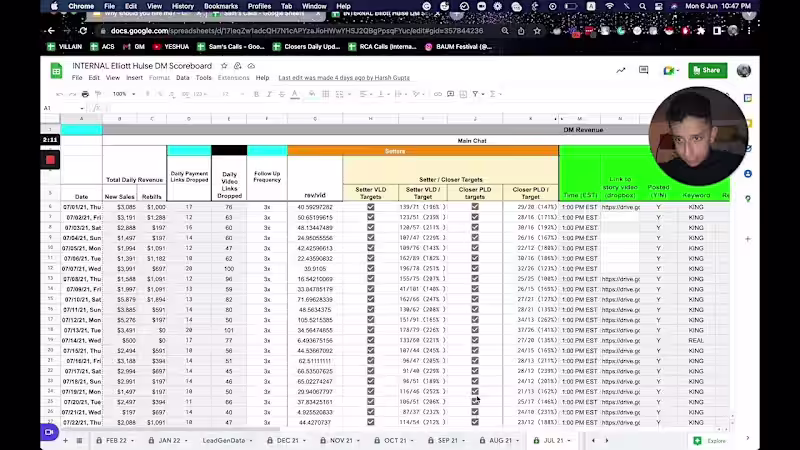
Task: Open the activity trend icon near Share
Action: (621, 70)
